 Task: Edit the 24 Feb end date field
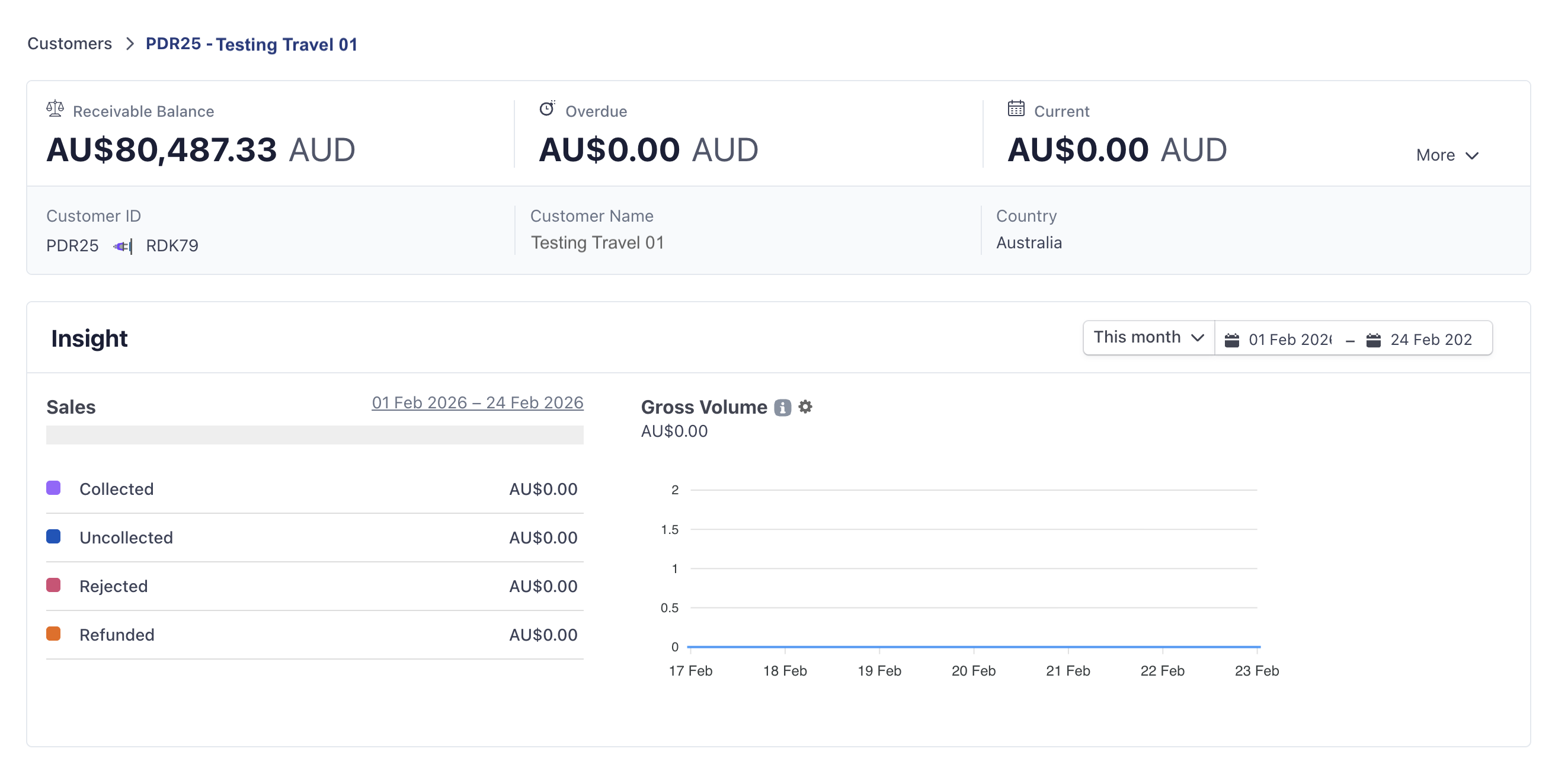coord(1431,340)
